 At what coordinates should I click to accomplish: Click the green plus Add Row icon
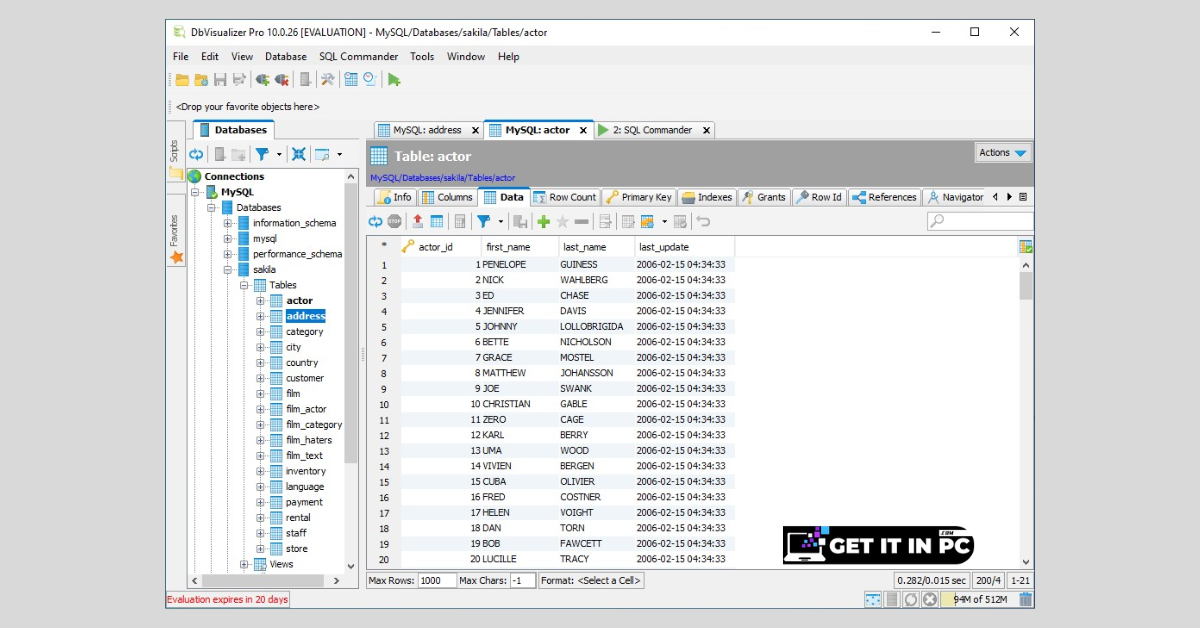click(543, 221)
